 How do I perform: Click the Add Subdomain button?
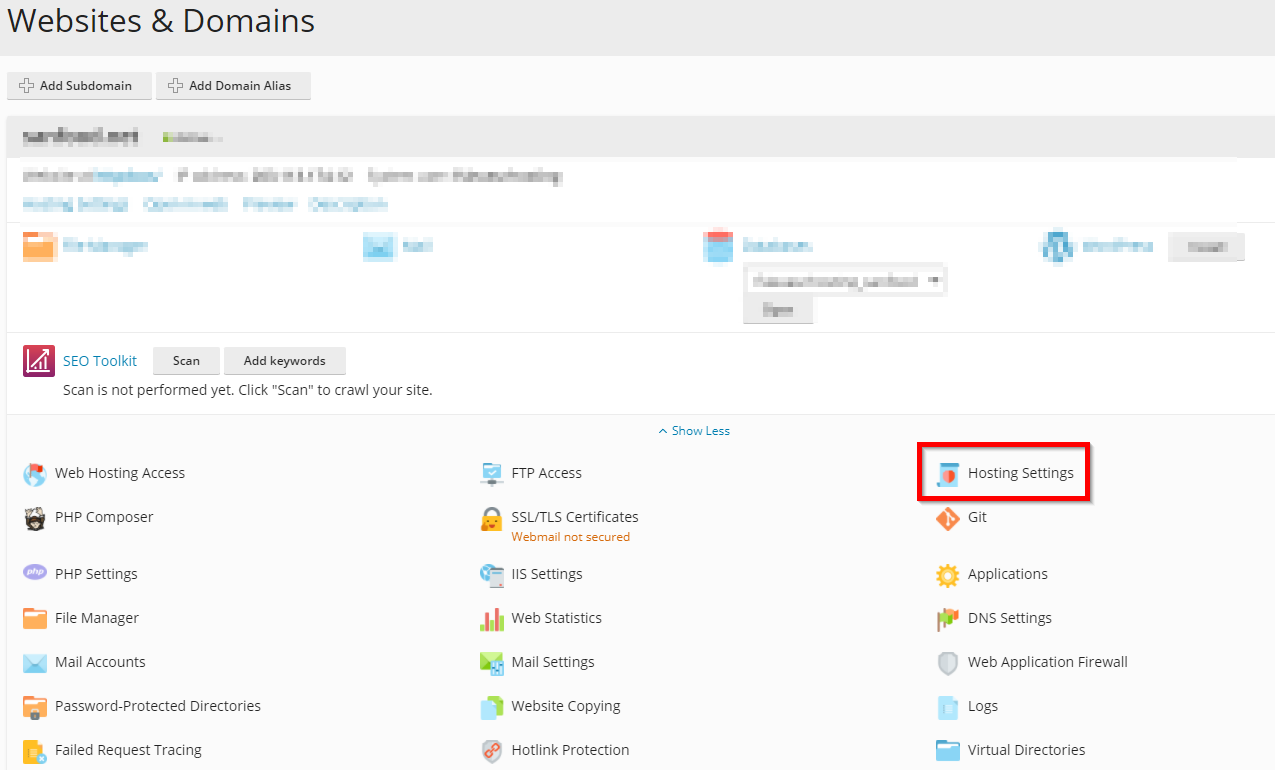click(x=79, y=85)
